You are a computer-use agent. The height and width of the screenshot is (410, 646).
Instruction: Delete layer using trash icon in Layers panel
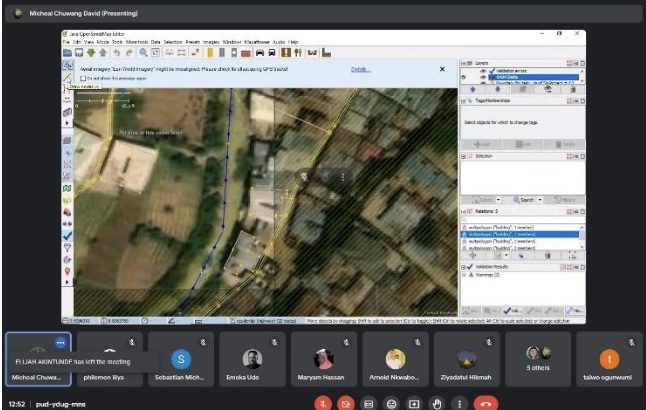pyautogui.click(x=573, y=89)
